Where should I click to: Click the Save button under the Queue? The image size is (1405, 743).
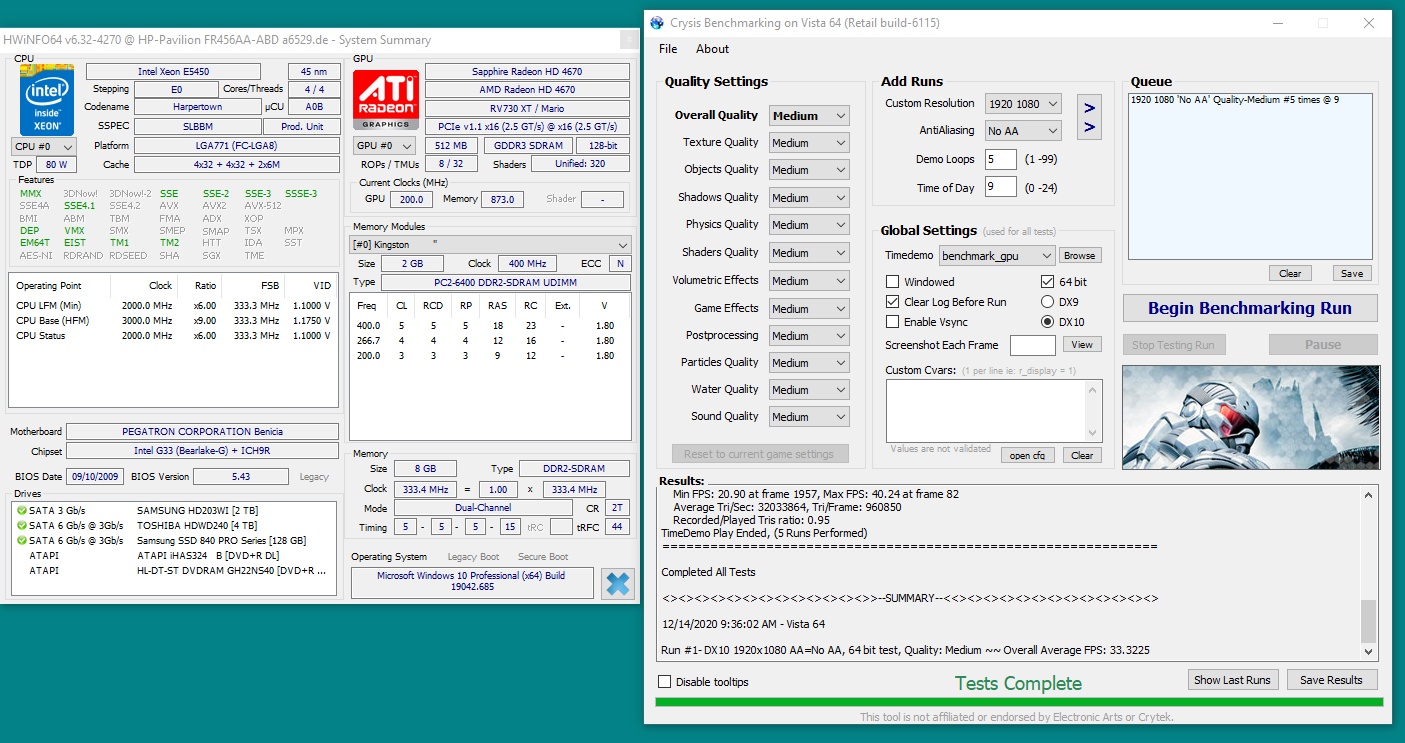[x=1352, y=273]
